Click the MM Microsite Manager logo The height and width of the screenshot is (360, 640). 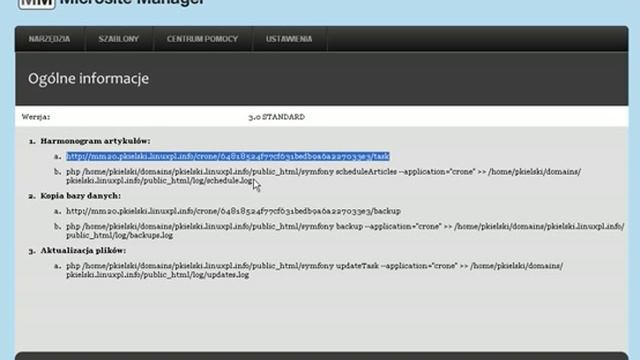(111, 3)
